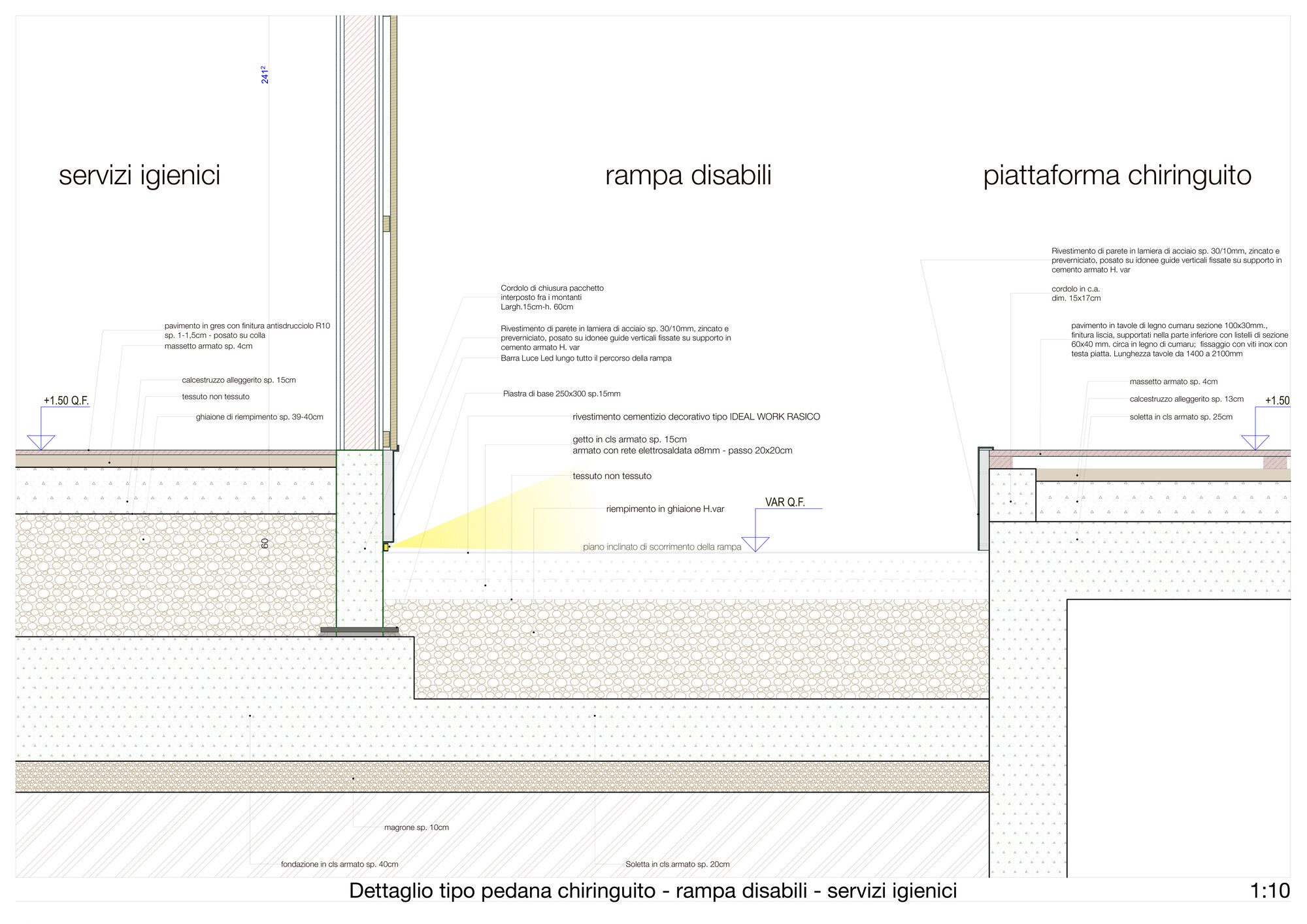Click the 'magrone sp. 10cm' annotation

coord(416,827)
